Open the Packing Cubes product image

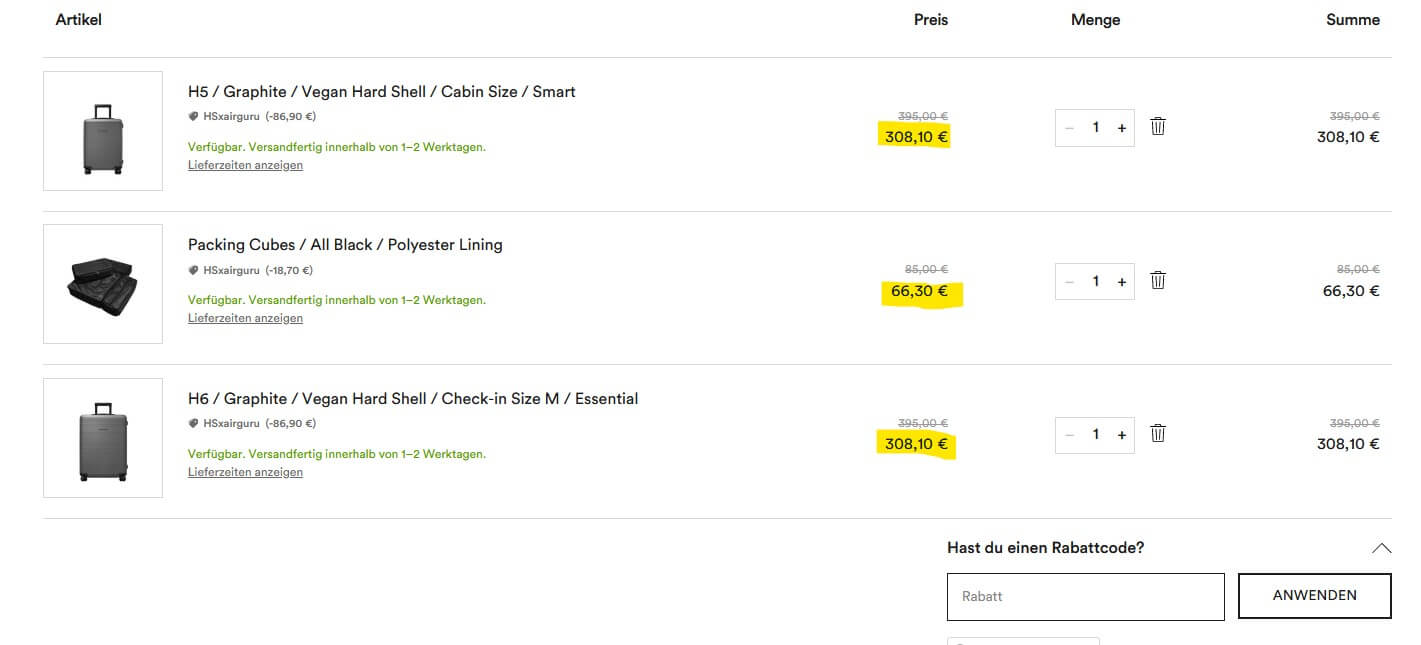(x=103, y=284)
